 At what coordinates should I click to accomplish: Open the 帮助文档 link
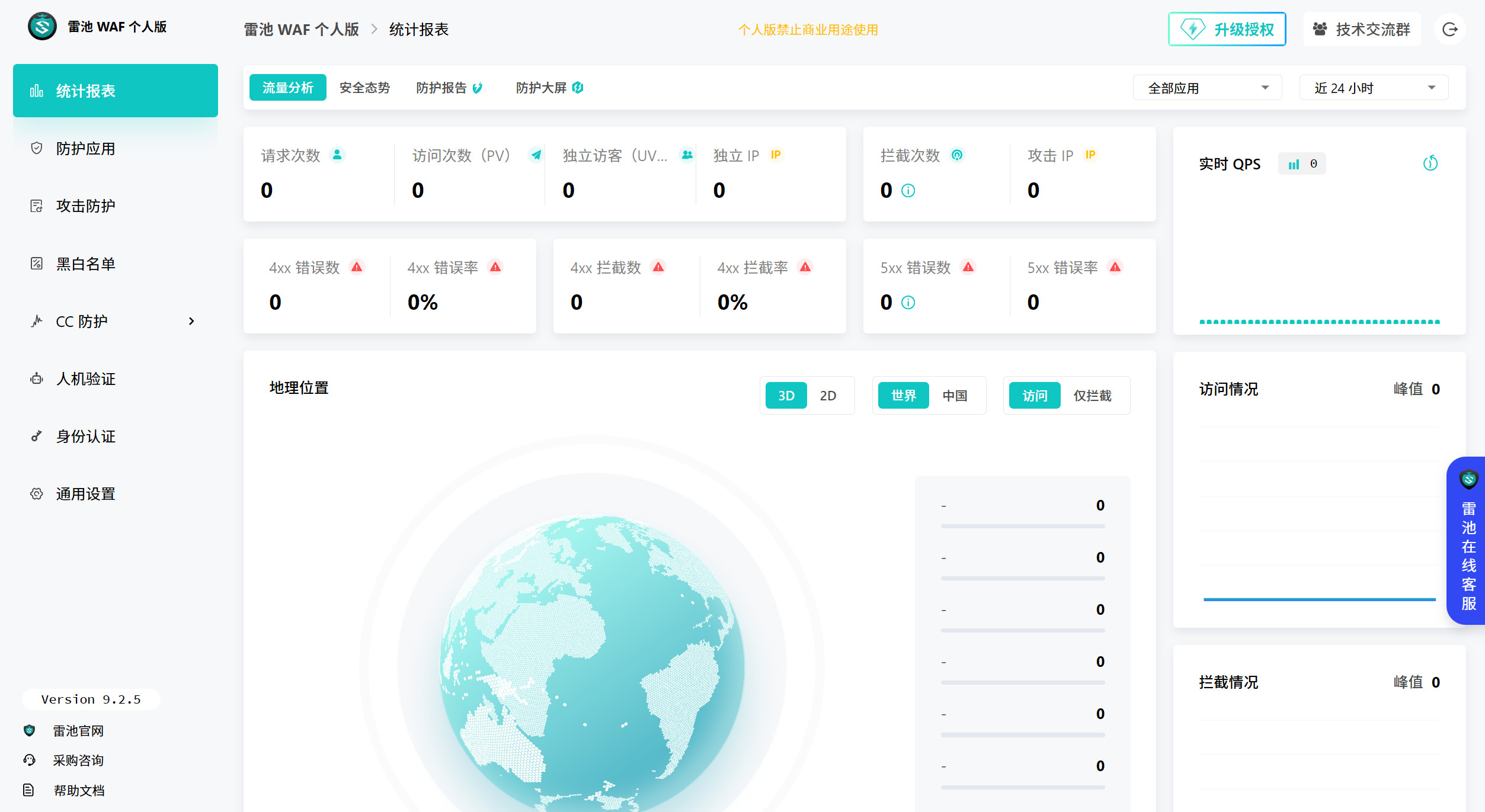click(79, 790)
